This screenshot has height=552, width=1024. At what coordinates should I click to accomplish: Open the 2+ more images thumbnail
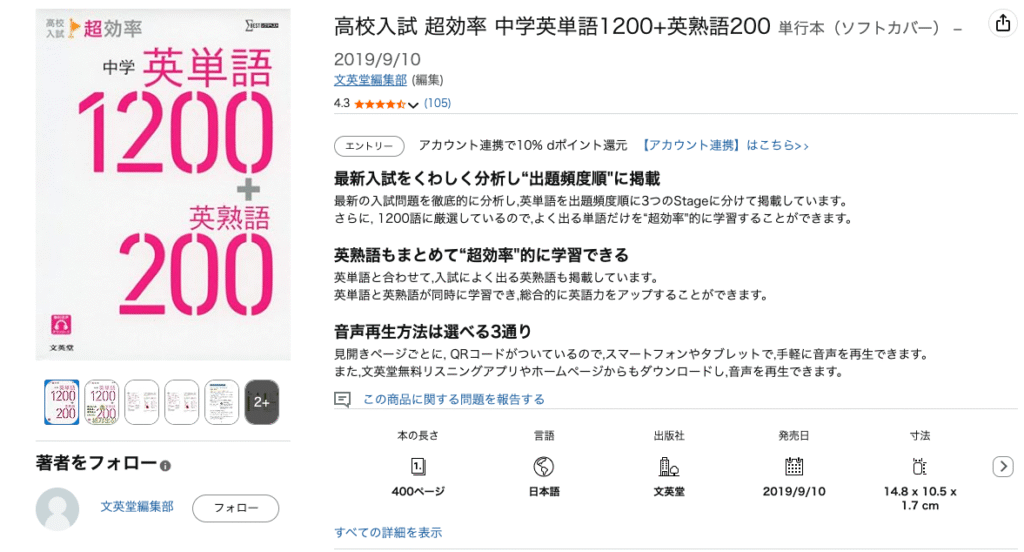coord(261,402)
